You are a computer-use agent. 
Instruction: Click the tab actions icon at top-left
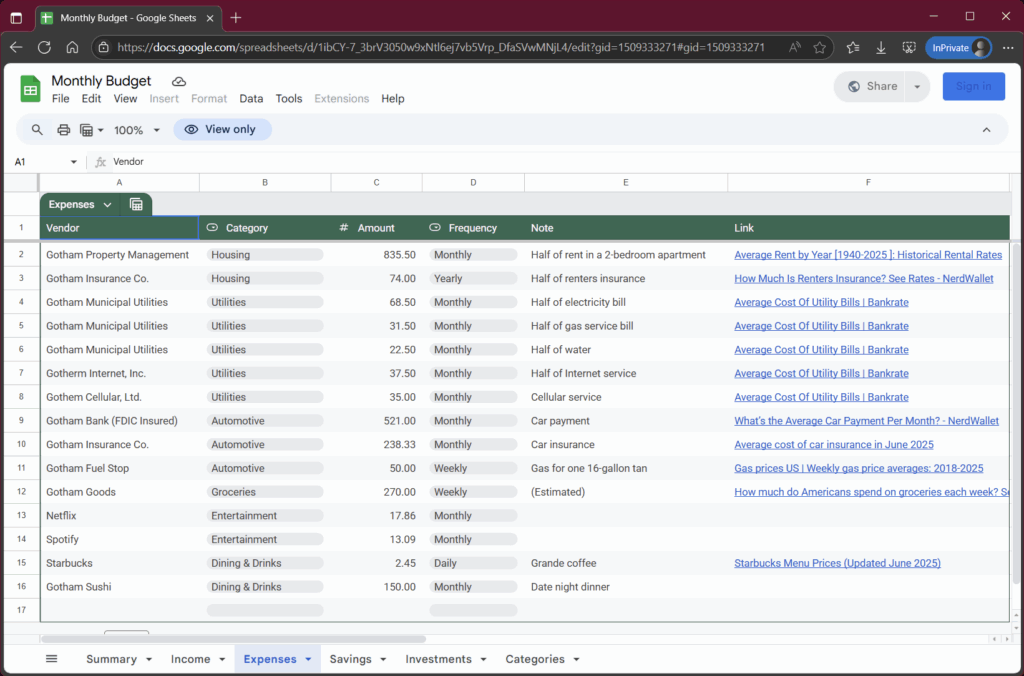pyautogui.click(x=16, y=18)
